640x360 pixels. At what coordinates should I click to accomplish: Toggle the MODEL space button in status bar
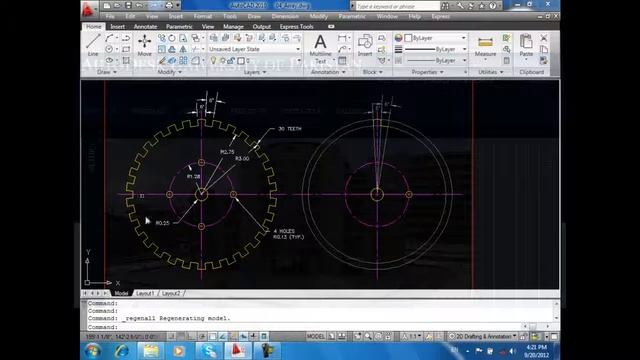[x=316, y=336]
